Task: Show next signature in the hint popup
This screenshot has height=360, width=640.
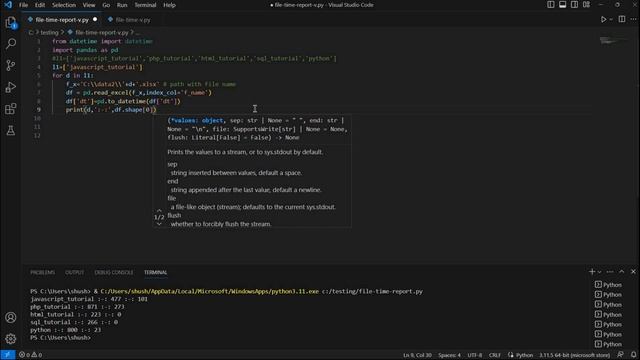Action: coord(159,224)
